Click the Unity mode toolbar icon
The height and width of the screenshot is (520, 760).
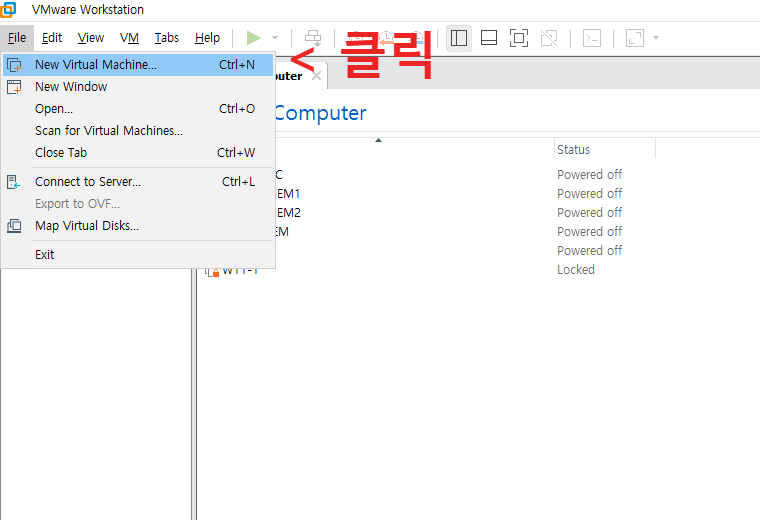pos(549,38)
